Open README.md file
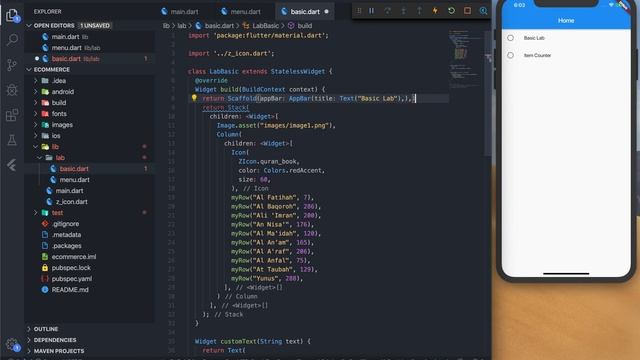Screen dimensions: 640x360 point(70,290)
